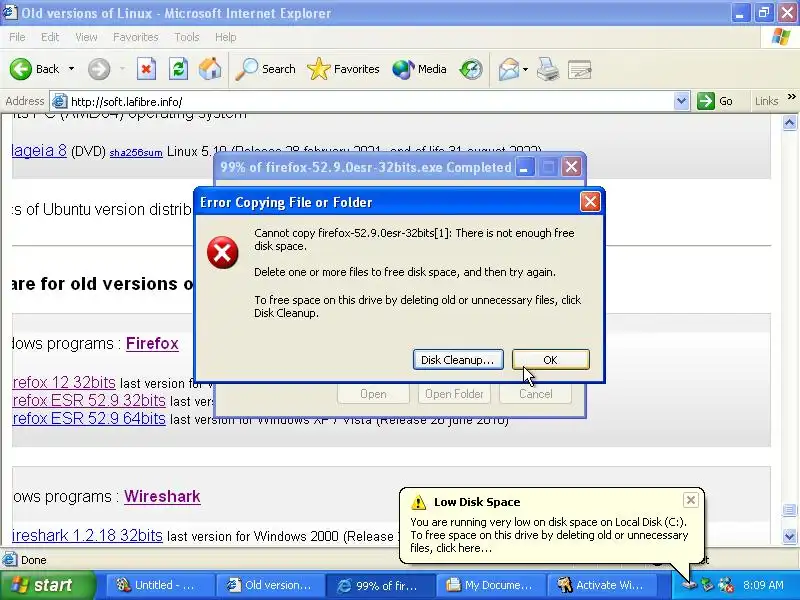Close the Error Copying File dialog

pyautogui.click(x=590, y=202)
